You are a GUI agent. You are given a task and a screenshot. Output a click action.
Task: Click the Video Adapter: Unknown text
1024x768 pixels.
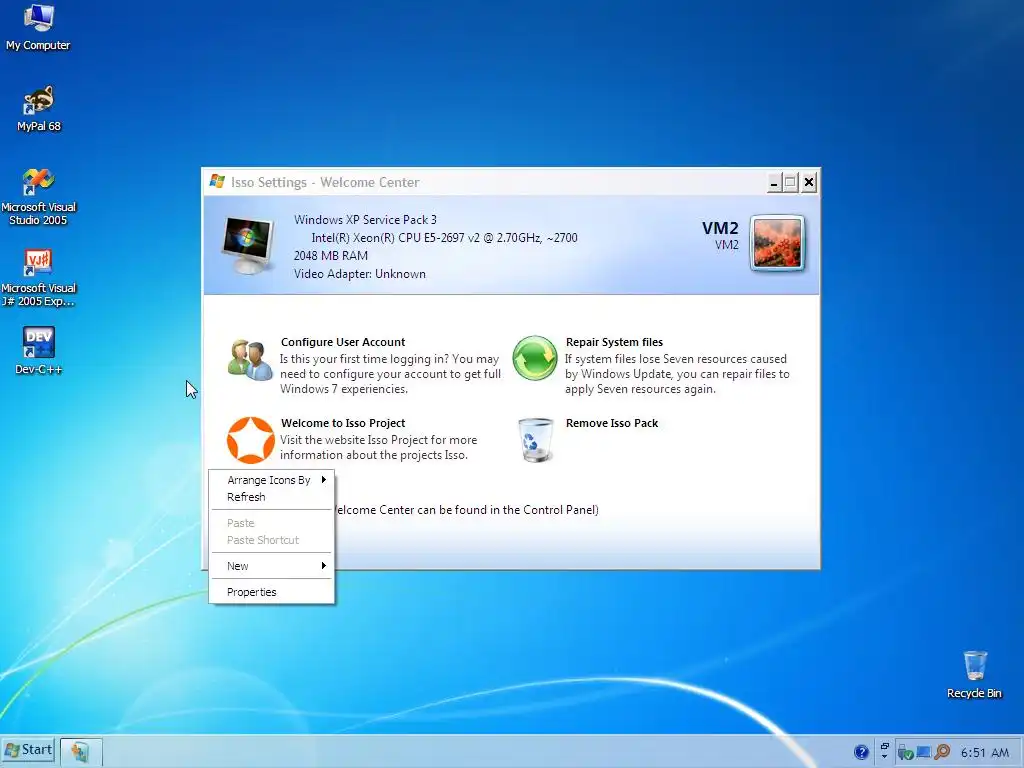(x=359, y=274)
